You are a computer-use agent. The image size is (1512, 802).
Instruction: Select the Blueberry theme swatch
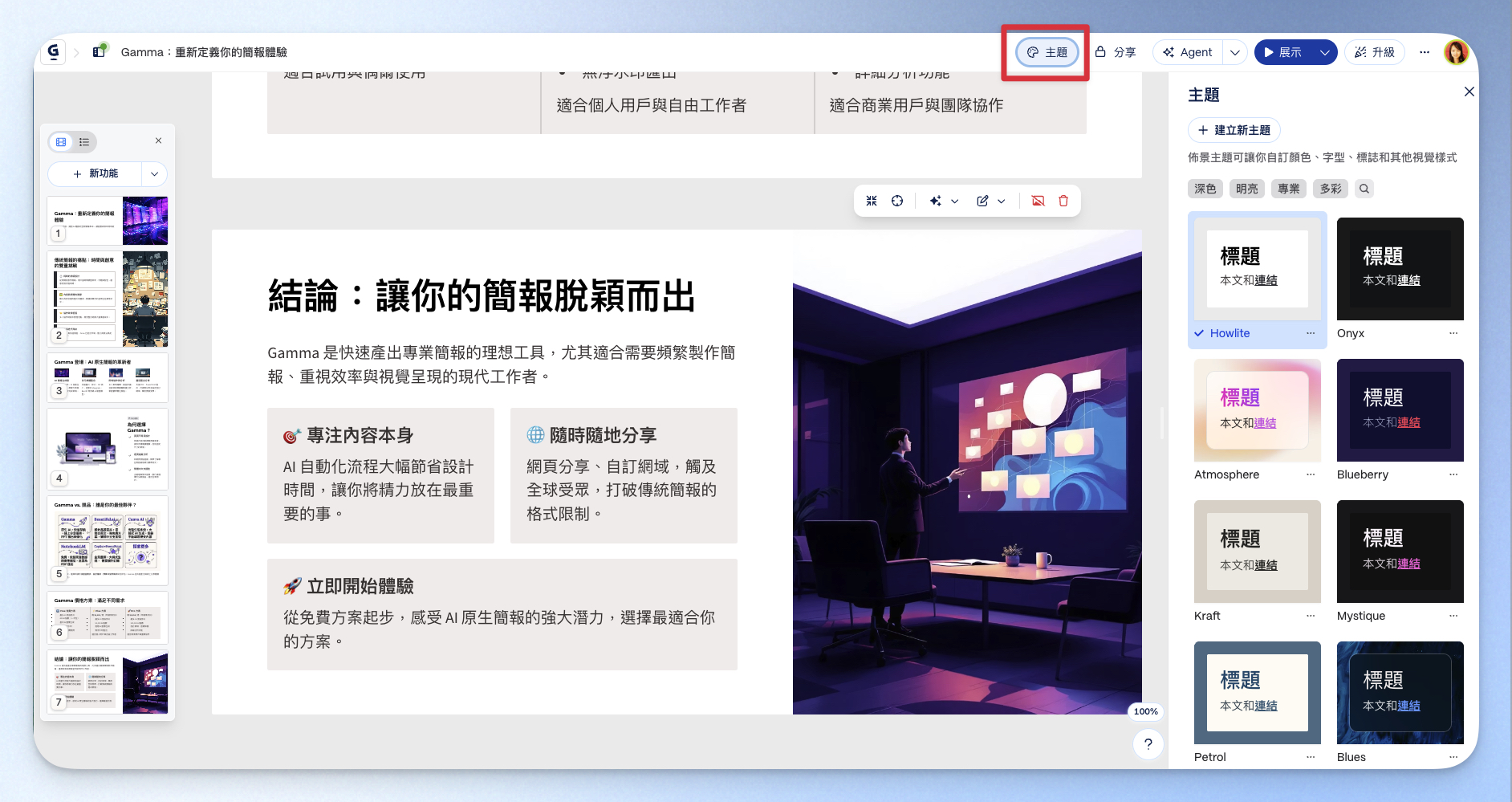click(1400, 410)
